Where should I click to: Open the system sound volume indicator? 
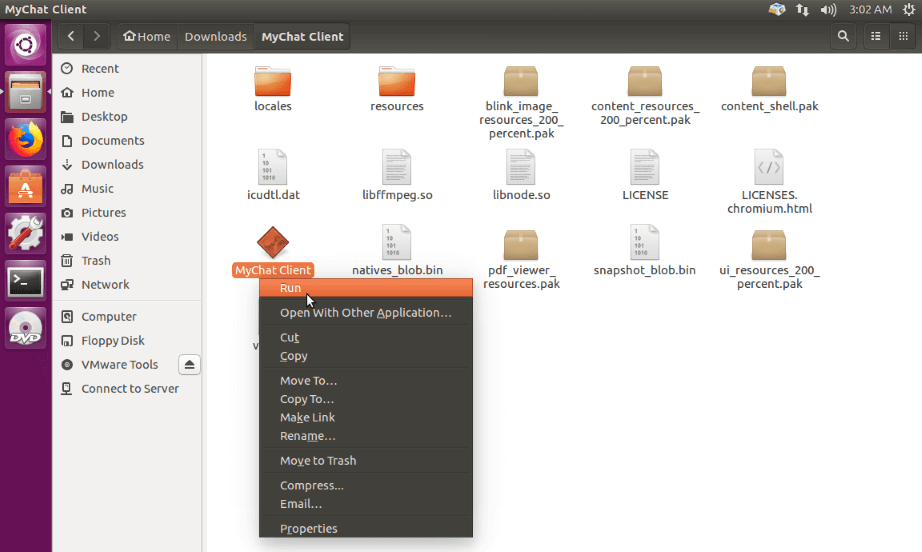[828, 10]
